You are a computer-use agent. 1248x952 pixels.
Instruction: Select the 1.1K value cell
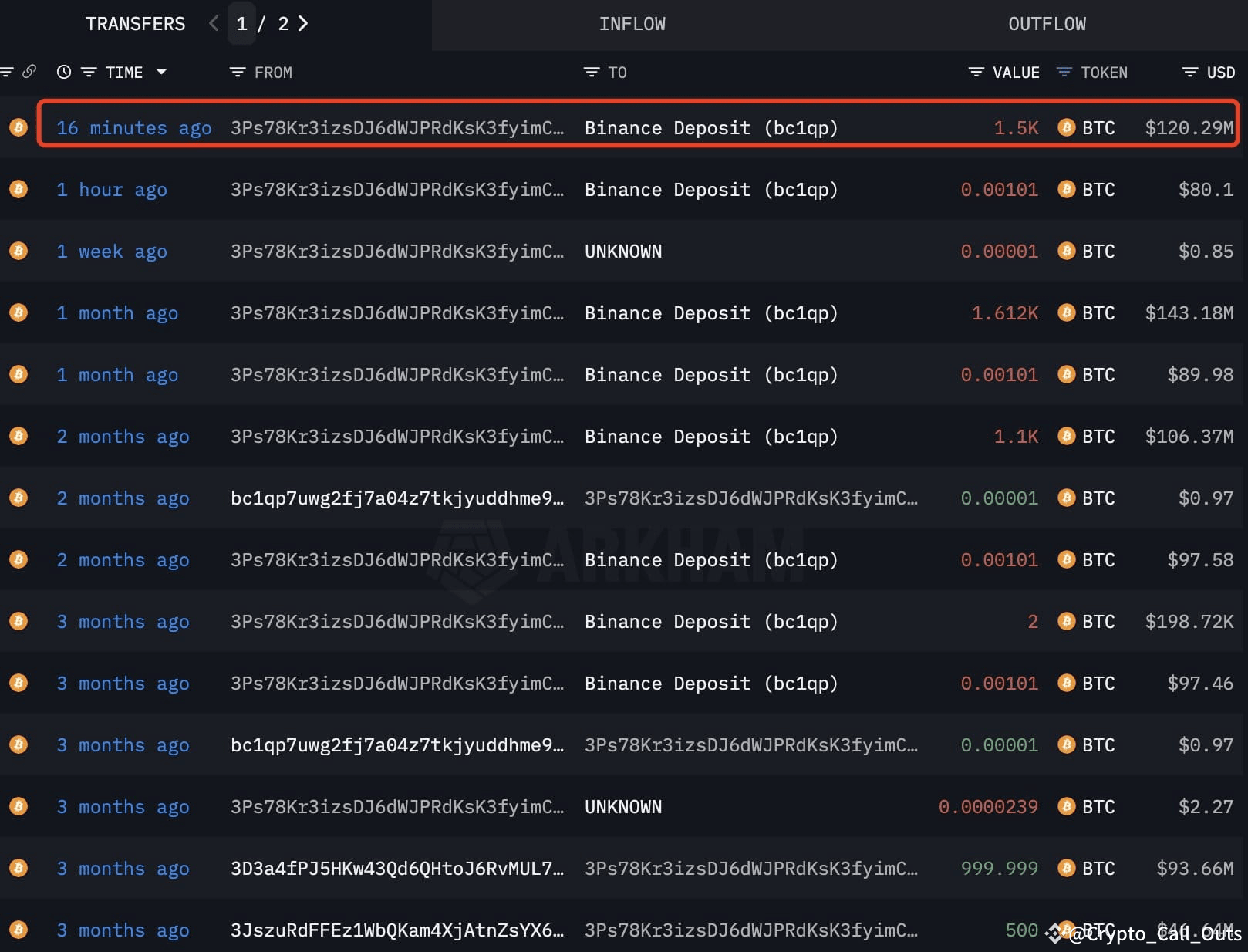click(1016, 437)
